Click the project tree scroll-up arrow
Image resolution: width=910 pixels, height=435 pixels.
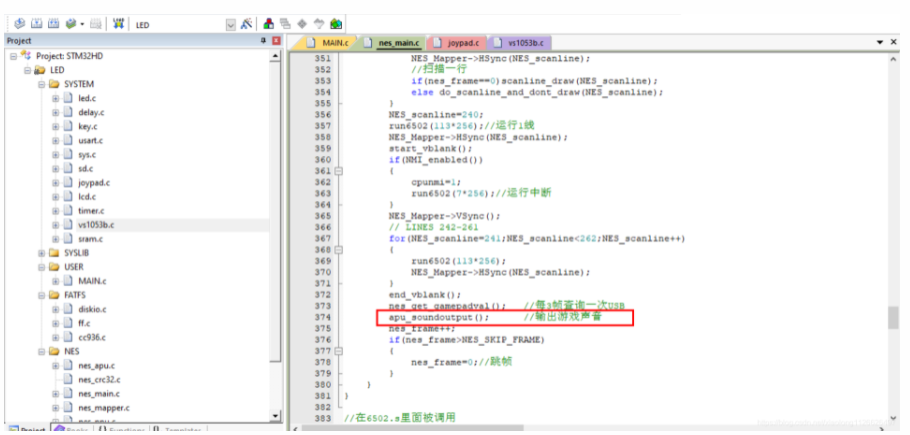coord(276,56)
